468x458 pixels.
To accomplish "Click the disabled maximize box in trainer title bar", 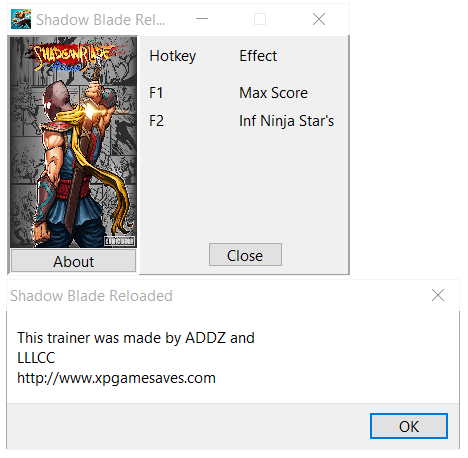I will pyautogui.click(x=260, y=19).
